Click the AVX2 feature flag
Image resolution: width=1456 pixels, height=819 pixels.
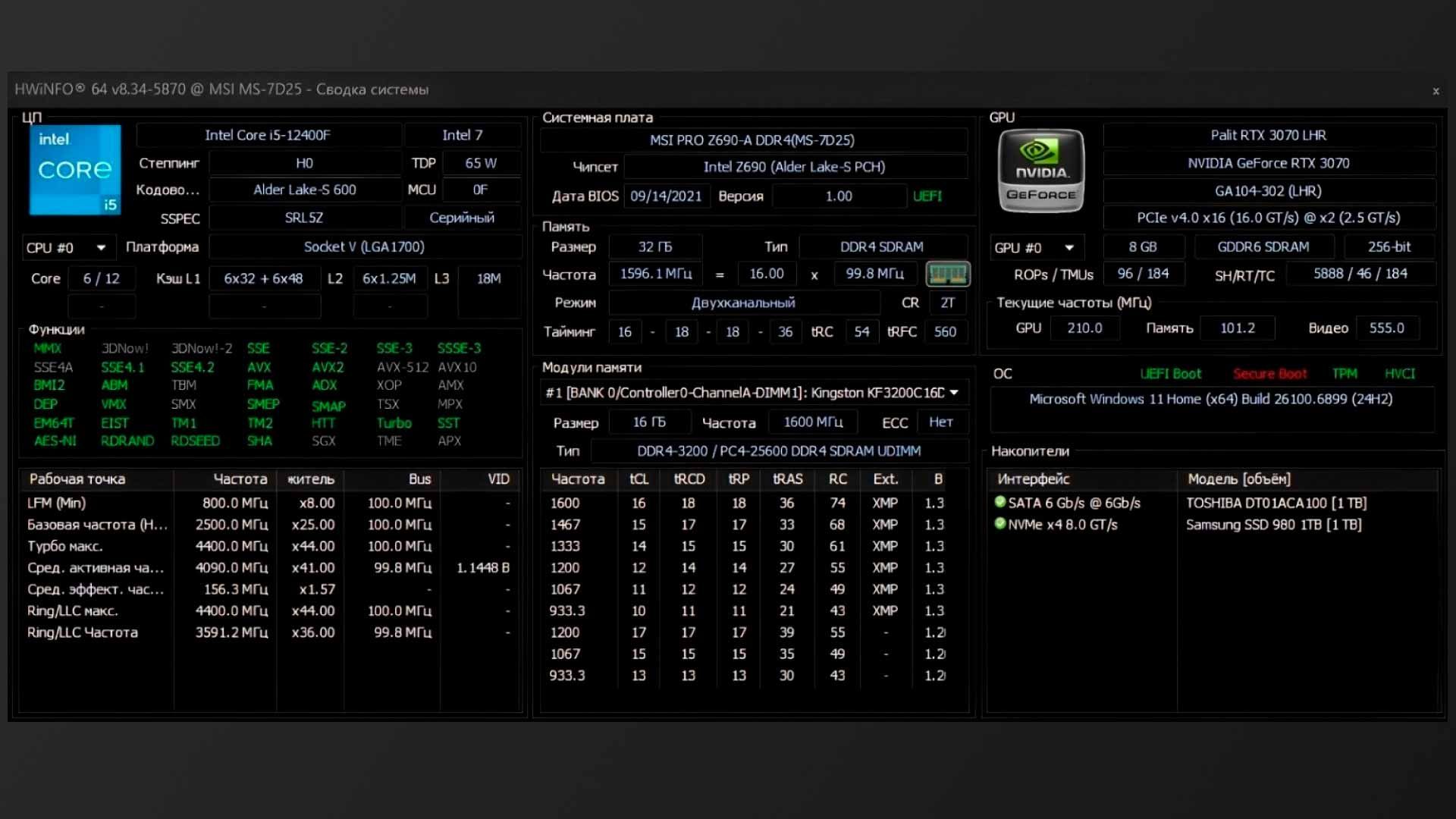(x=328, y=367)
